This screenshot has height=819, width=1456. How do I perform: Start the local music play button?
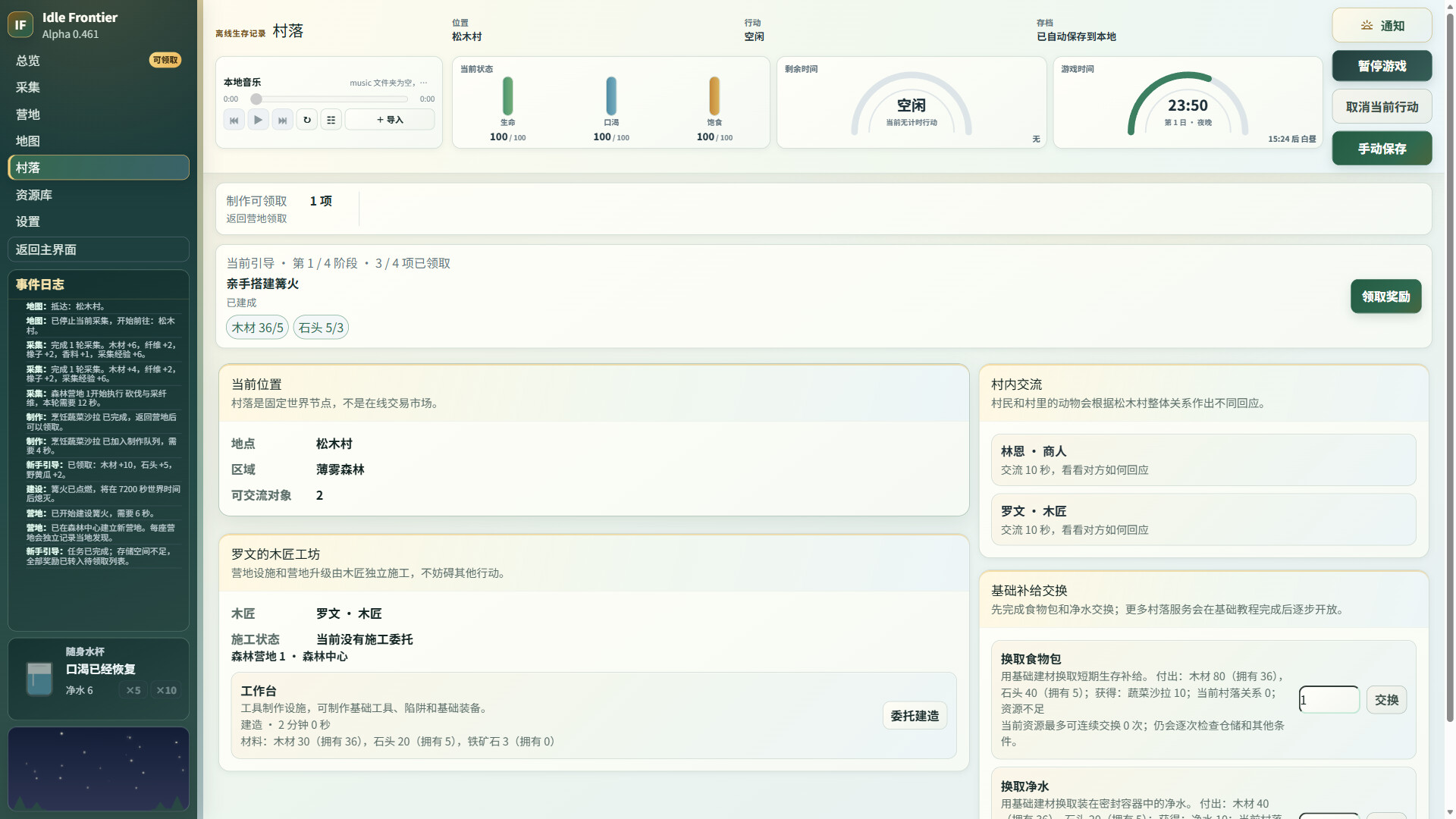tap(259, 120)
